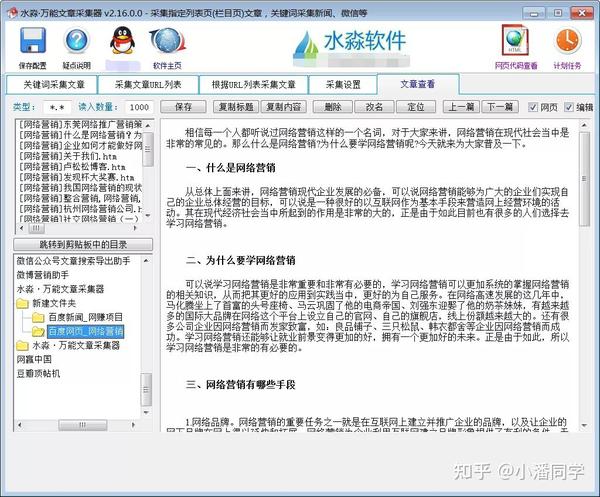
Task: Open the scheduled task clock icon
Action: [x=567, y=40]
